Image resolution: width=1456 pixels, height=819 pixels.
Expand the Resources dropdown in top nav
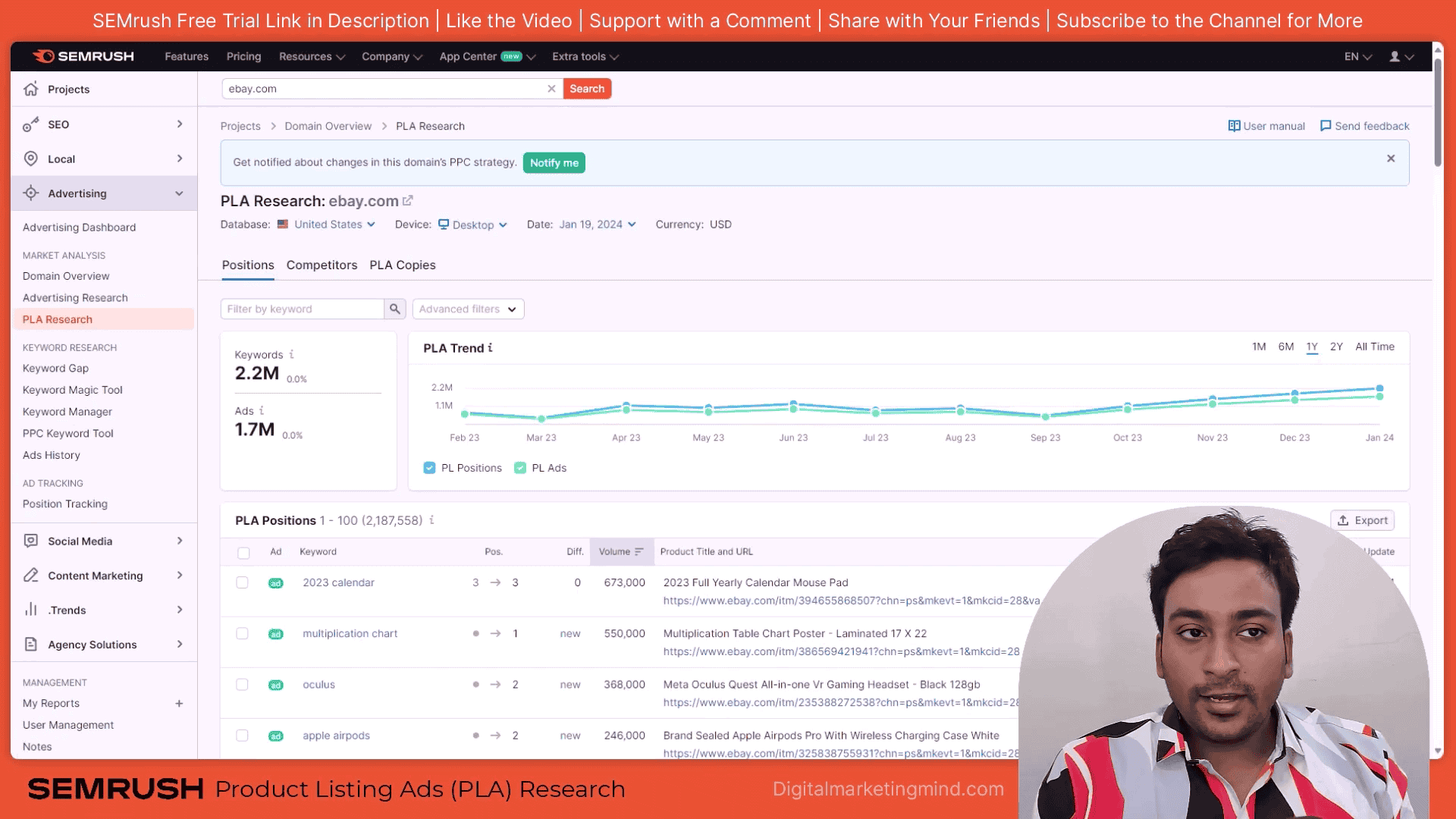[311, 56]
